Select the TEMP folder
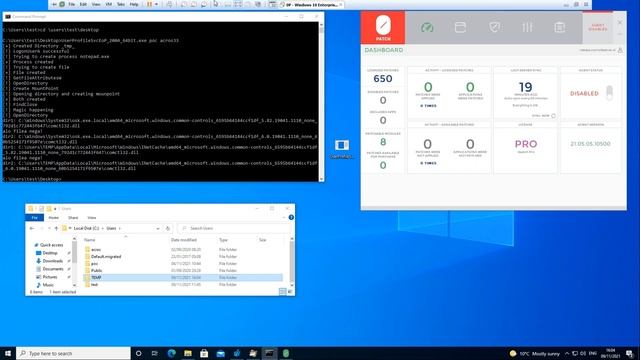 pyautogui.click(x=96, y=278)
